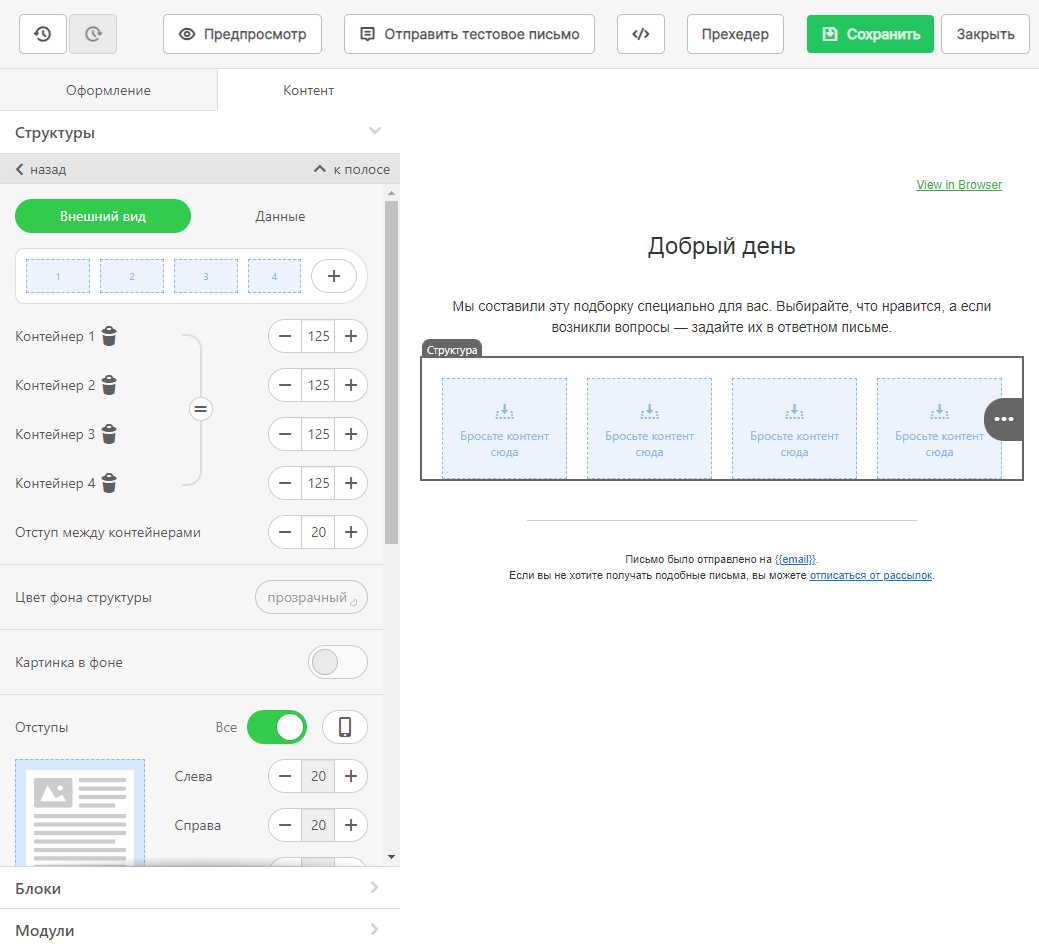Switch to the Оформление tab
This screenshot has width=1039, height=951.
[108, 90]
